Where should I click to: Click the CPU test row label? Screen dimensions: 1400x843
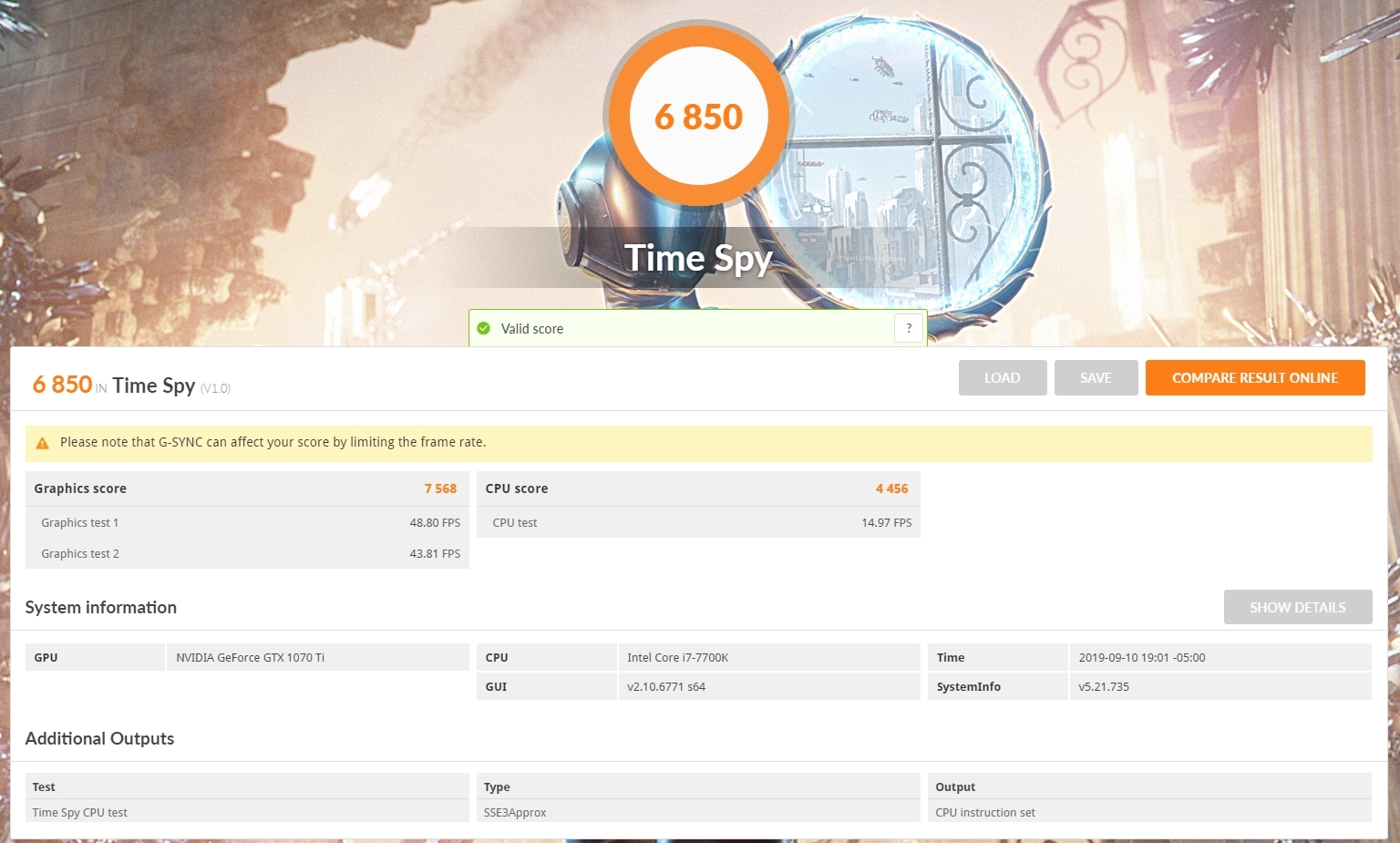pyautogui.click(x=515, y=523)
